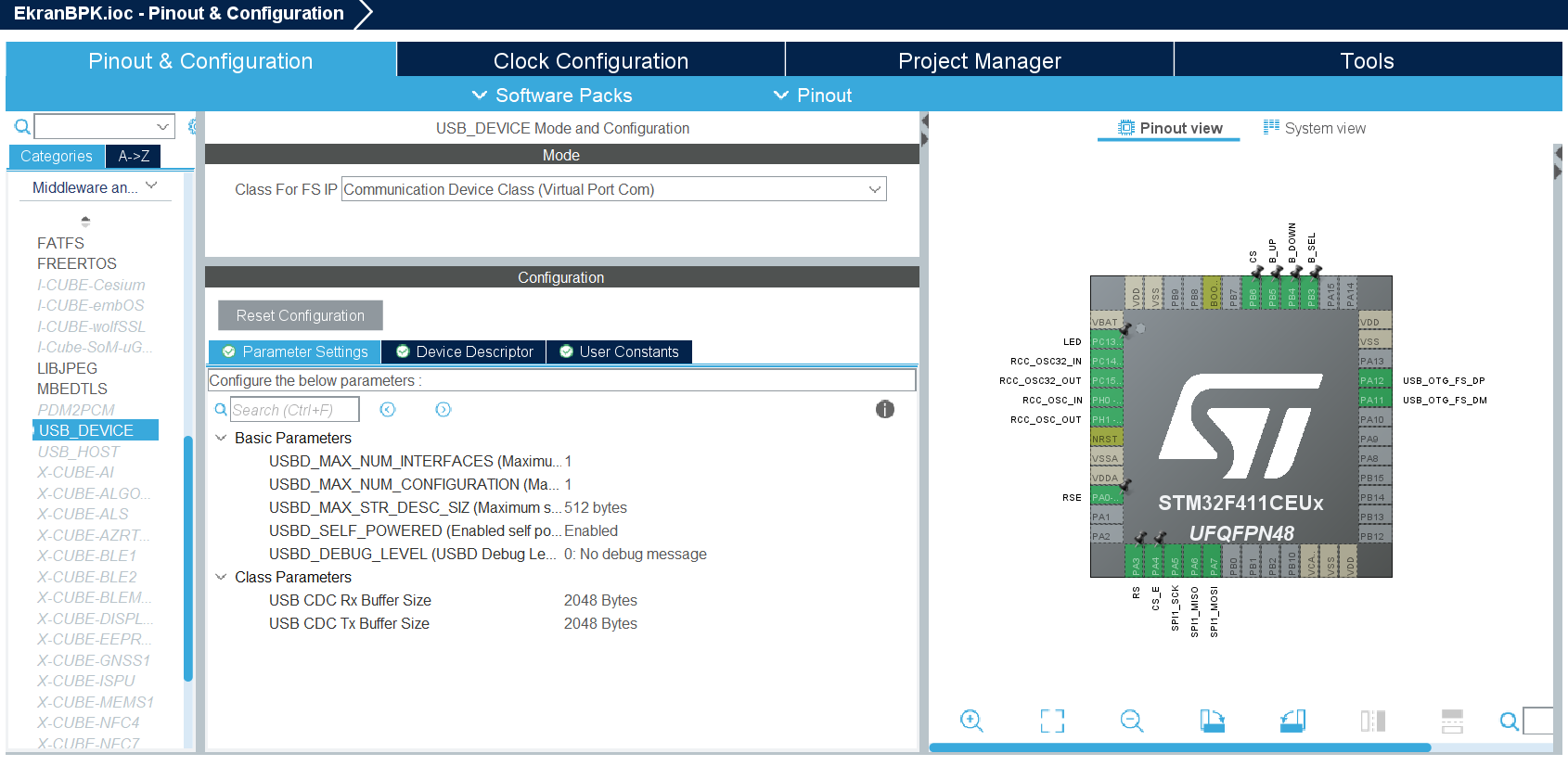Click the PA12 USB_OTG_FS_DP pin
This screenshot has width=1568, height=766.
1374,380
